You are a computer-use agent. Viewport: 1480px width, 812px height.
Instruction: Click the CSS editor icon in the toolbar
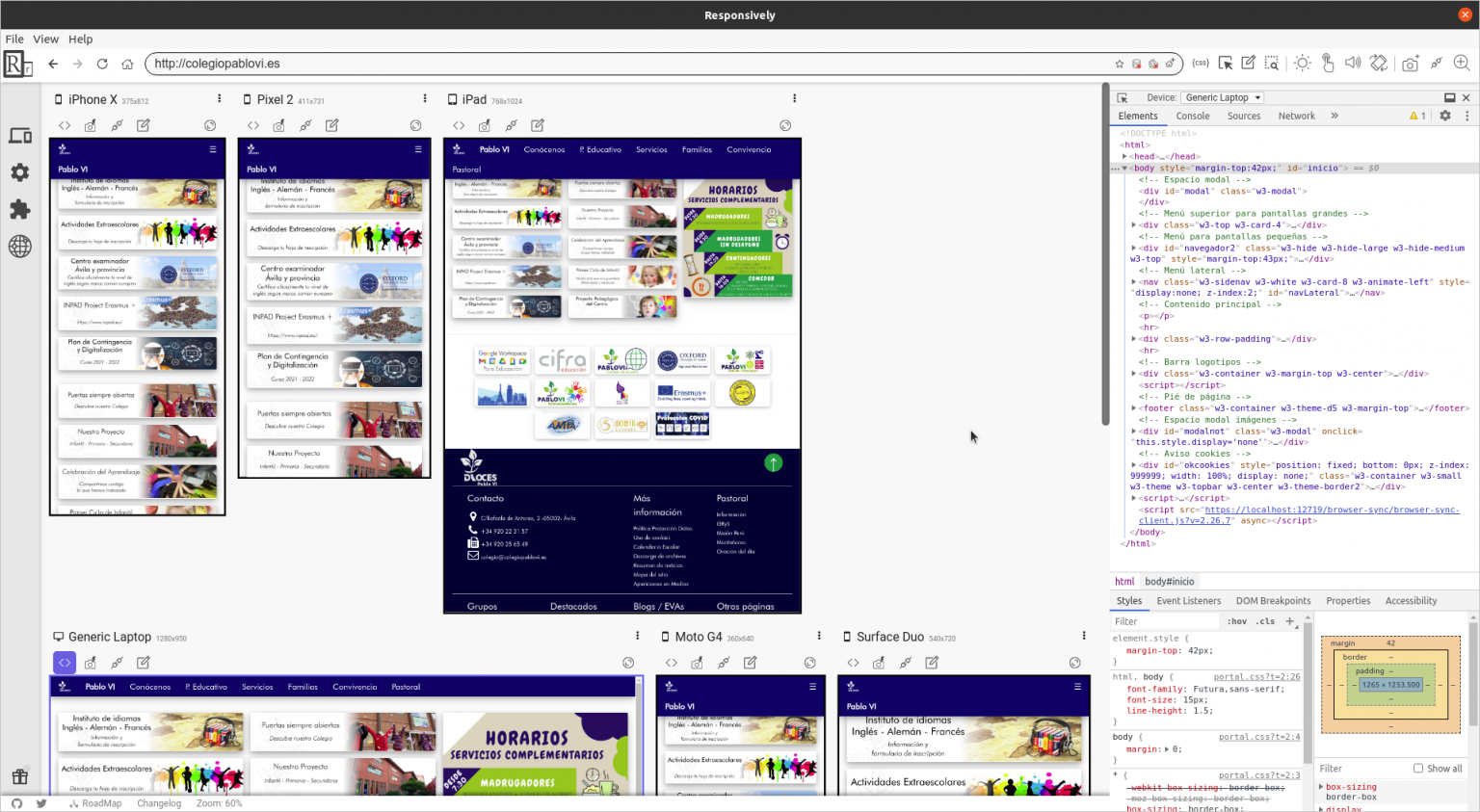(1201, 64)
